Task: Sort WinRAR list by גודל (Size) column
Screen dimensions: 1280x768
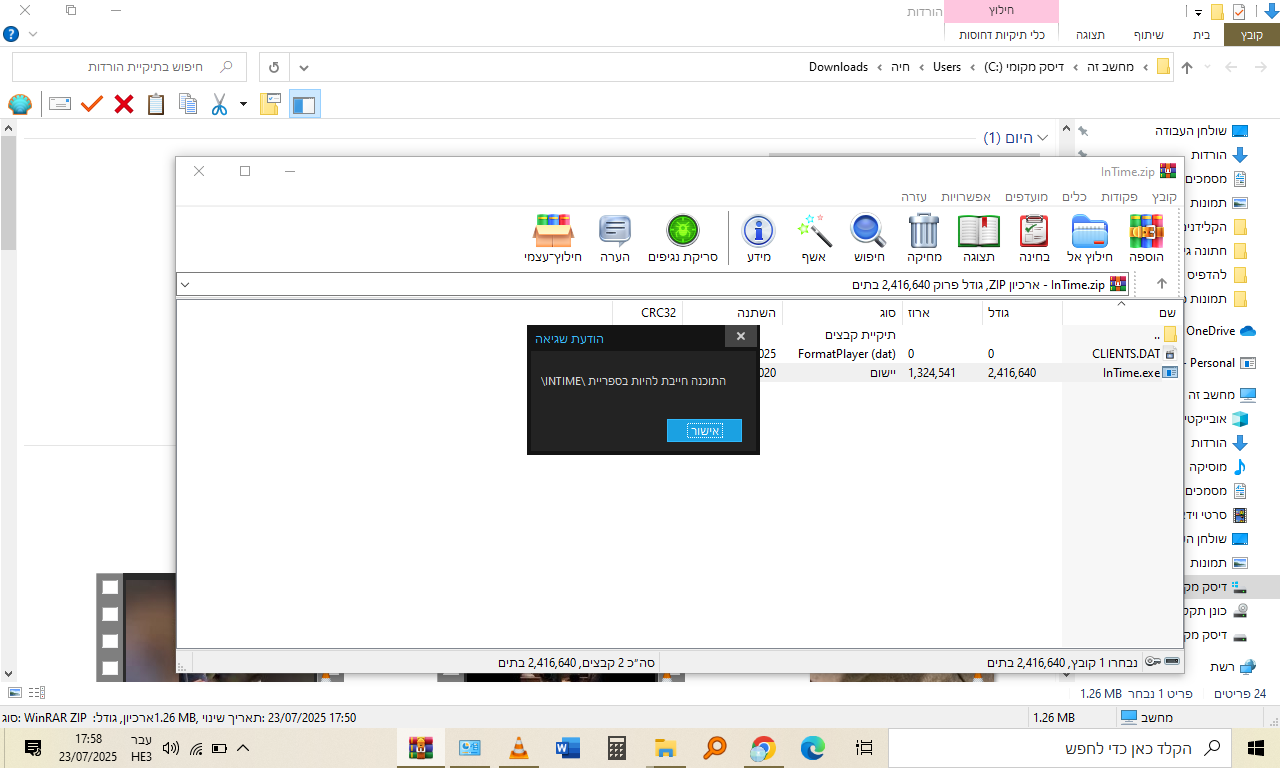Action: click(1022, 313)
